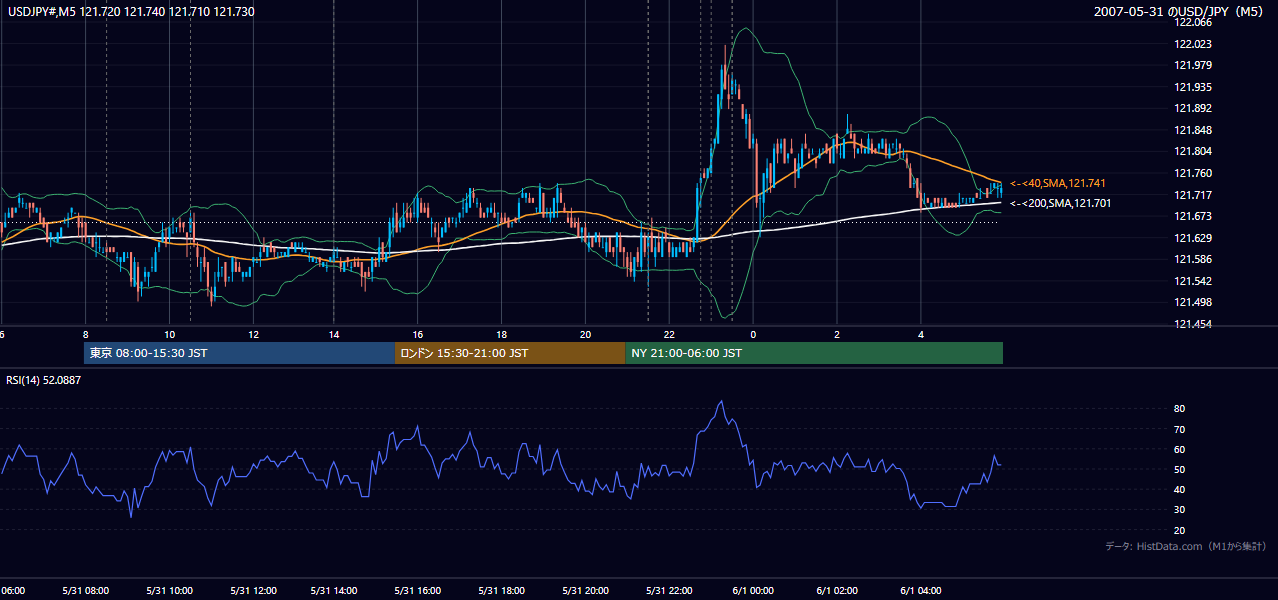The width and height of the screenshot is (1278, 600).
Task: Click the 5/31 16:00 time label
Action: pos(417,591)
